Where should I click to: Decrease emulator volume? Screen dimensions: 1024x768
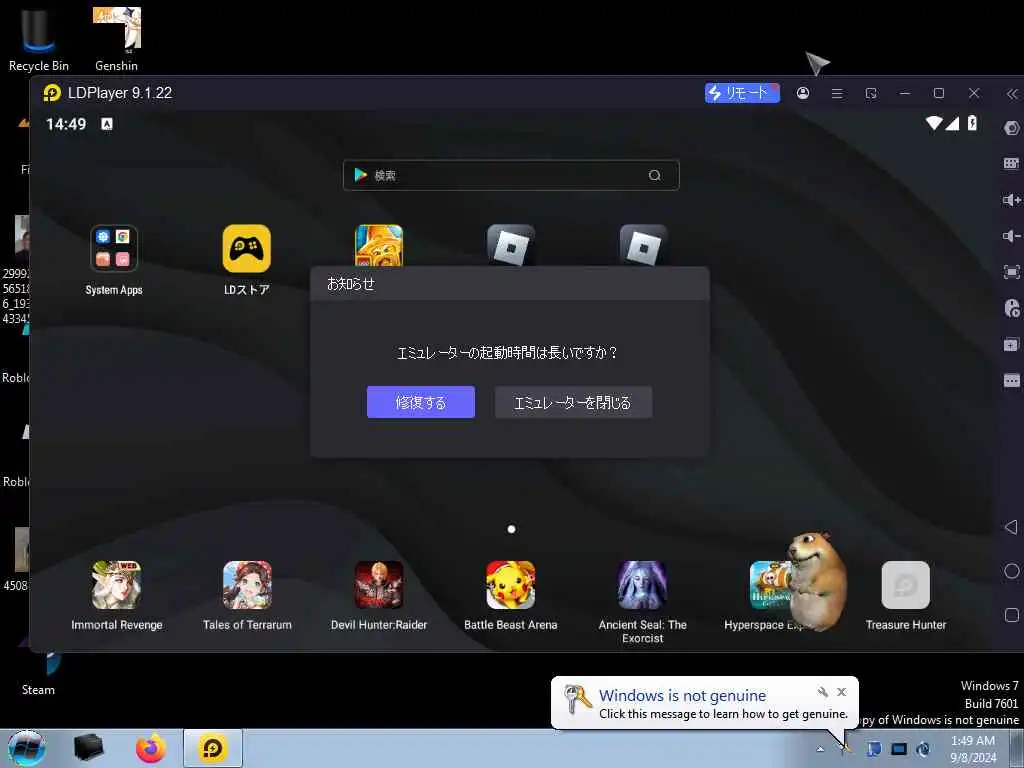[1012, 236]
